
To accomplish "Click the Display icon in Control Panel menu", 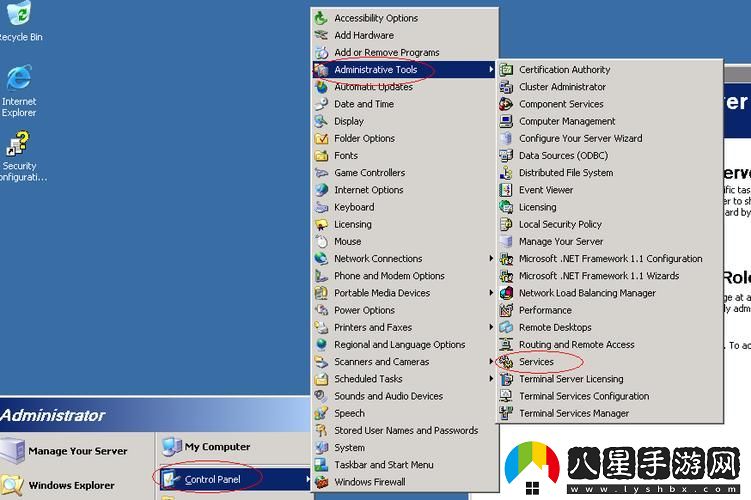I will click(321, 122).
